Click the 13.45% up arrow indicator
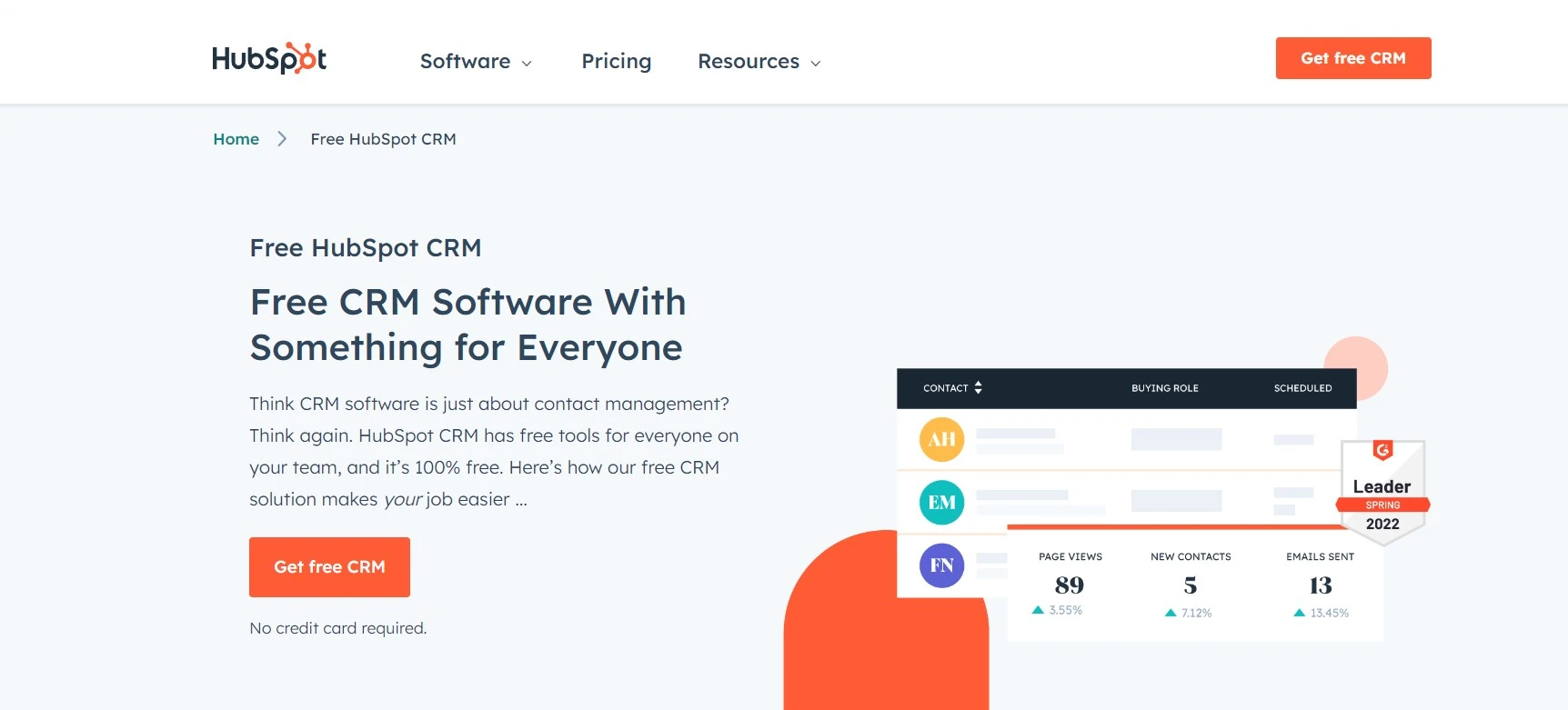 pos(1300,613)
